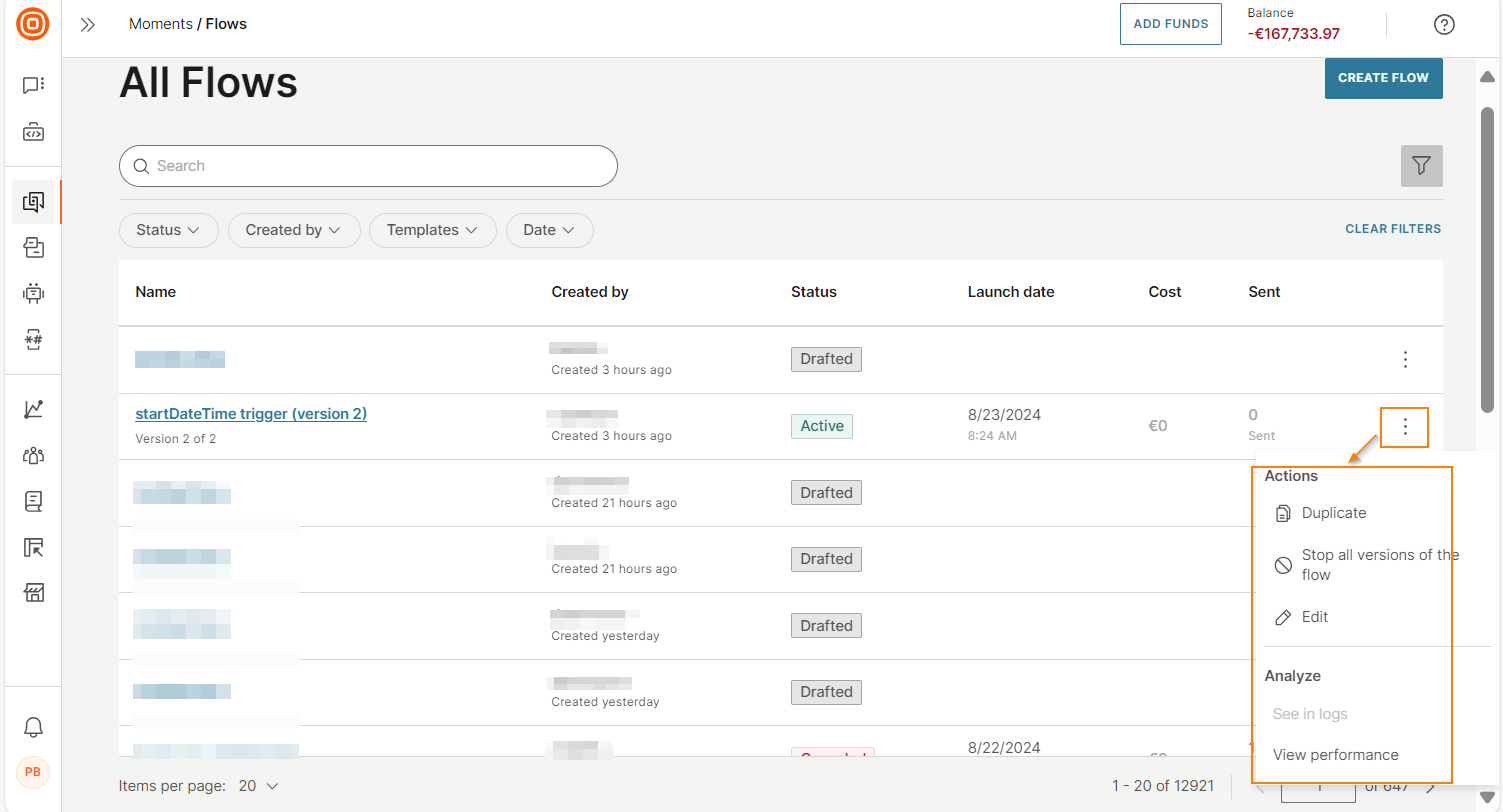
Task: Click the 8/23/2024 launch date cell
Action: coord(1004,414)
